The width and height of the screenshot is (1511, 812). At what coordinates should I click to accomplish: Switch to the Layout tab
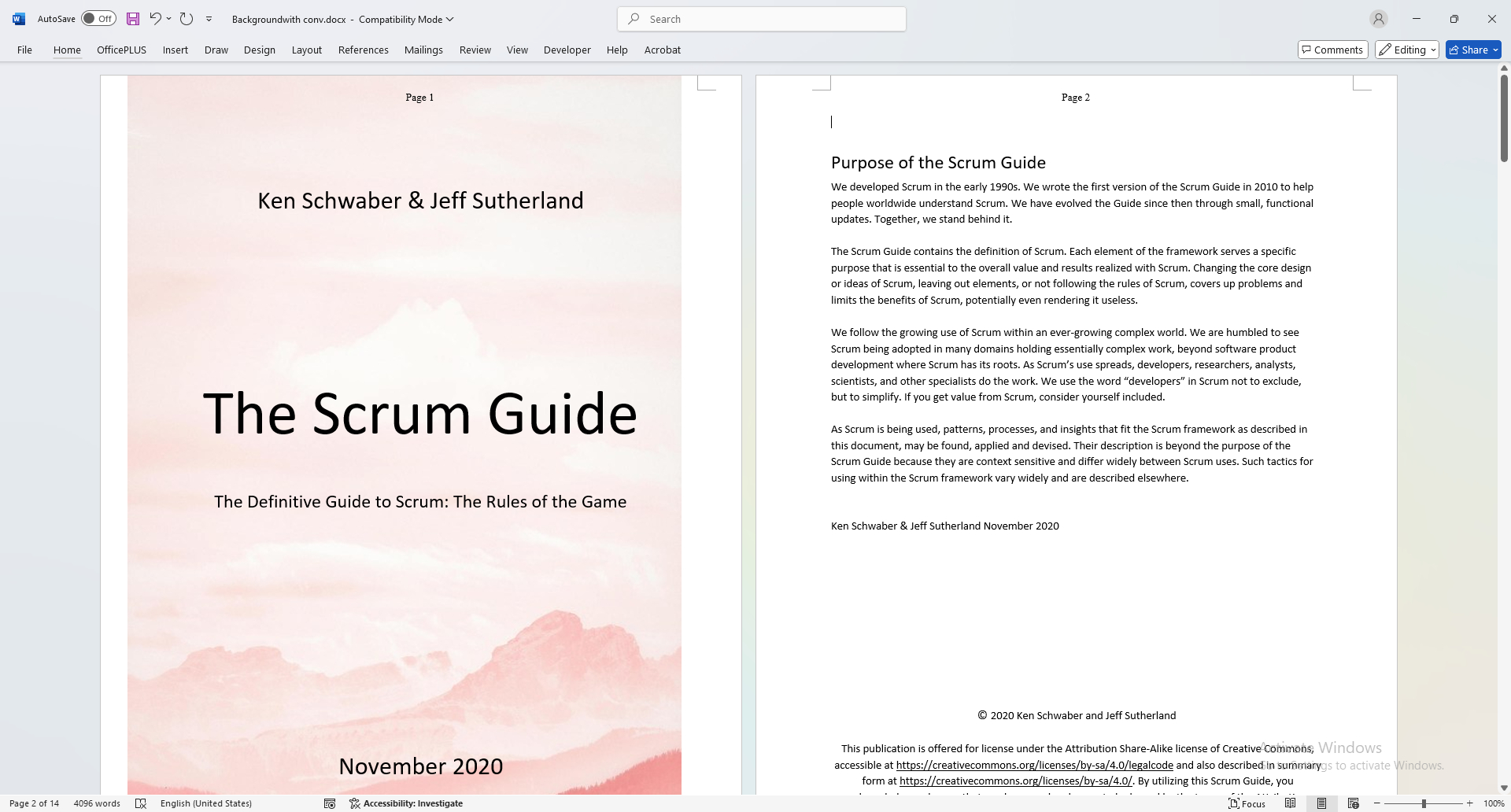click(306, 50)
